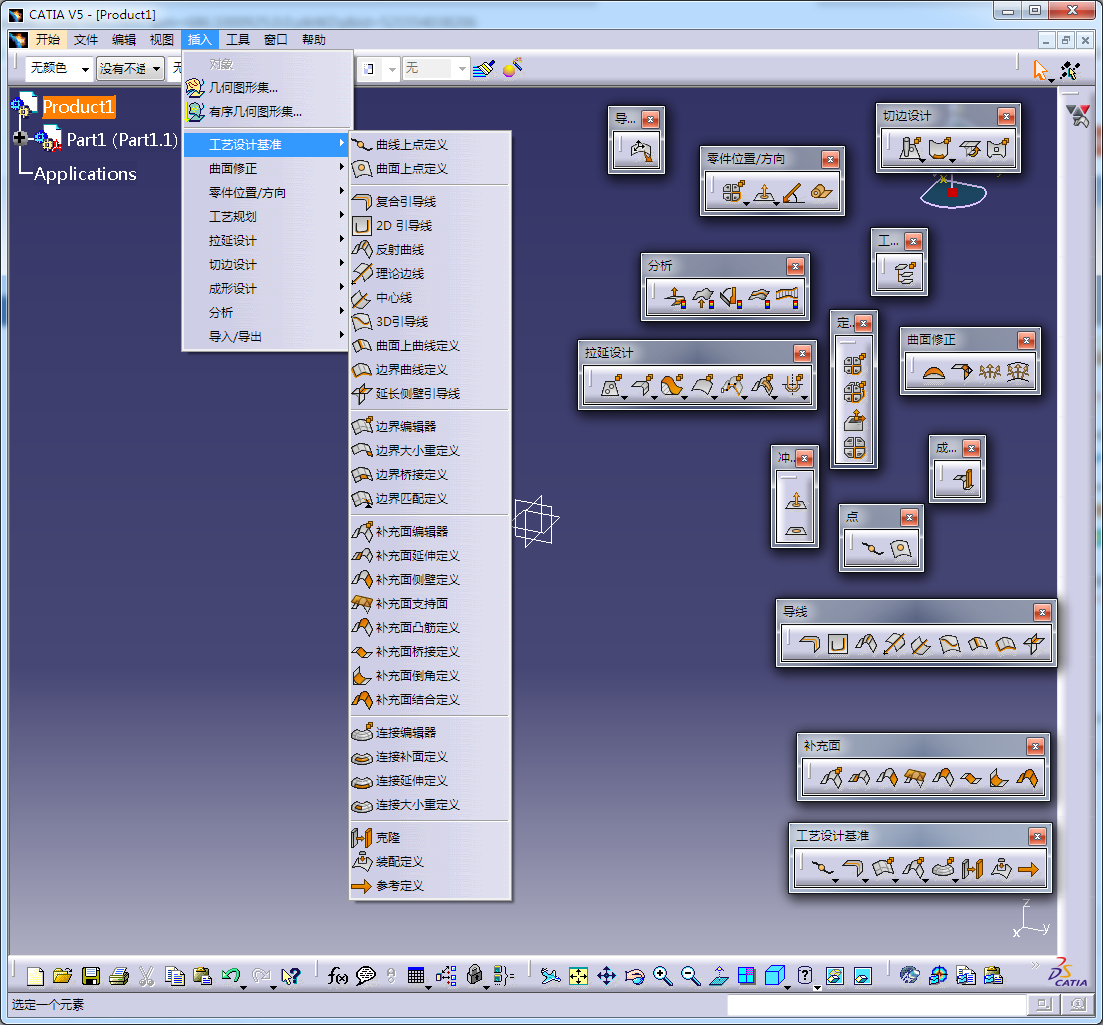Select the Pan tool on the bottom toolbar
This screenshot has height=1025, width=1103.
pyautogui.click(x=606, y=974)
